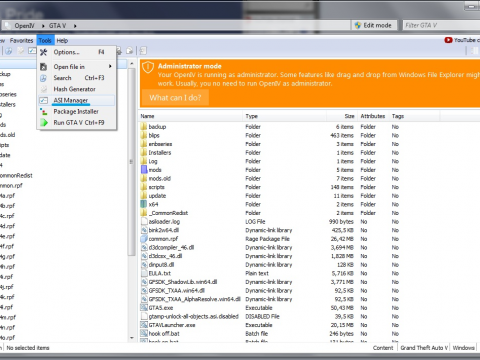The width and height of the screenshot is (480, 360).
Task: Click the ASI Manager icon
Action: 43,100
